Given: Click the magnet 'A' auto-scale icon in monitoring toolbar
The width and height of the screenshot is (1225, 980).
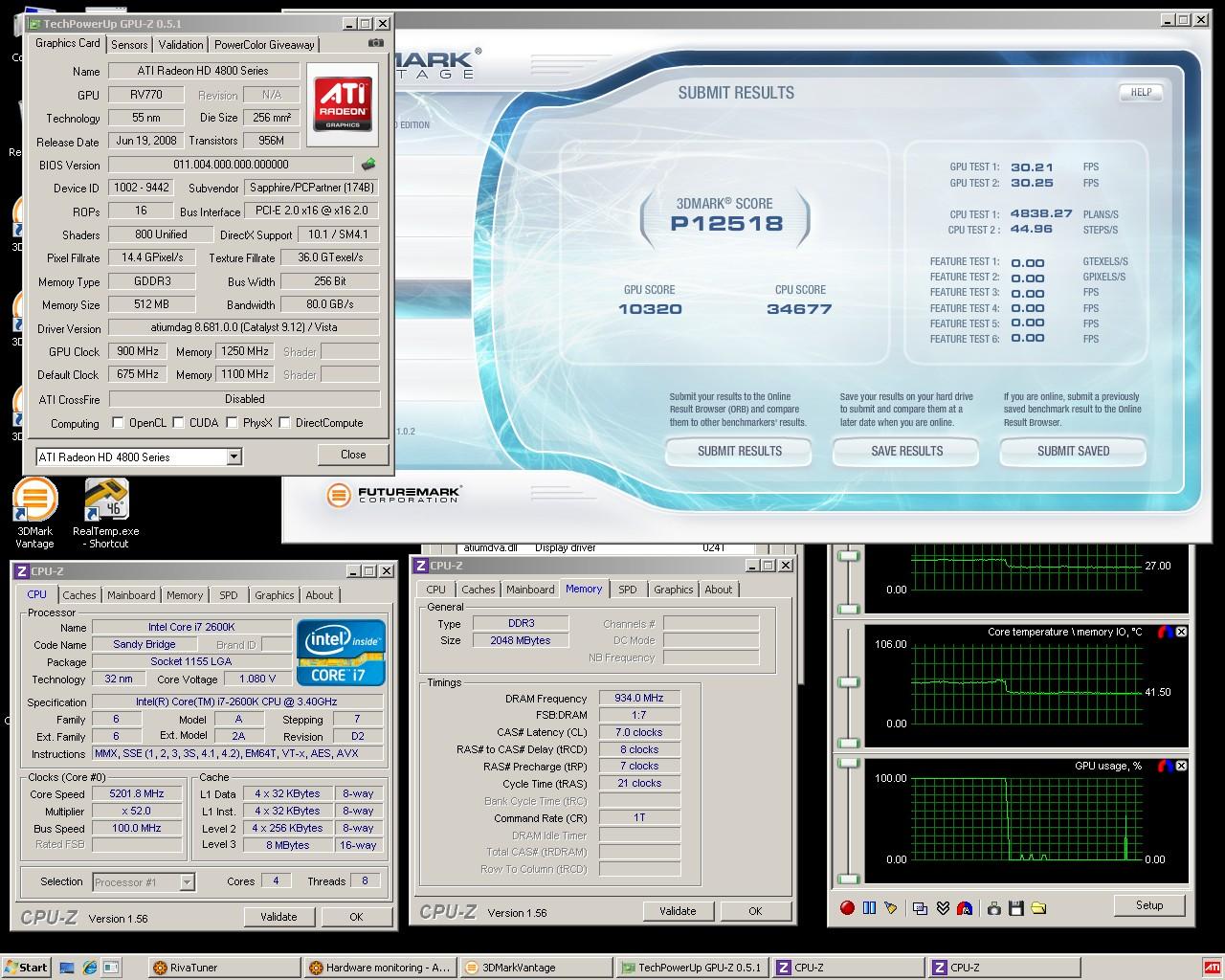Looking at the screenshot, I should [965, 907].
